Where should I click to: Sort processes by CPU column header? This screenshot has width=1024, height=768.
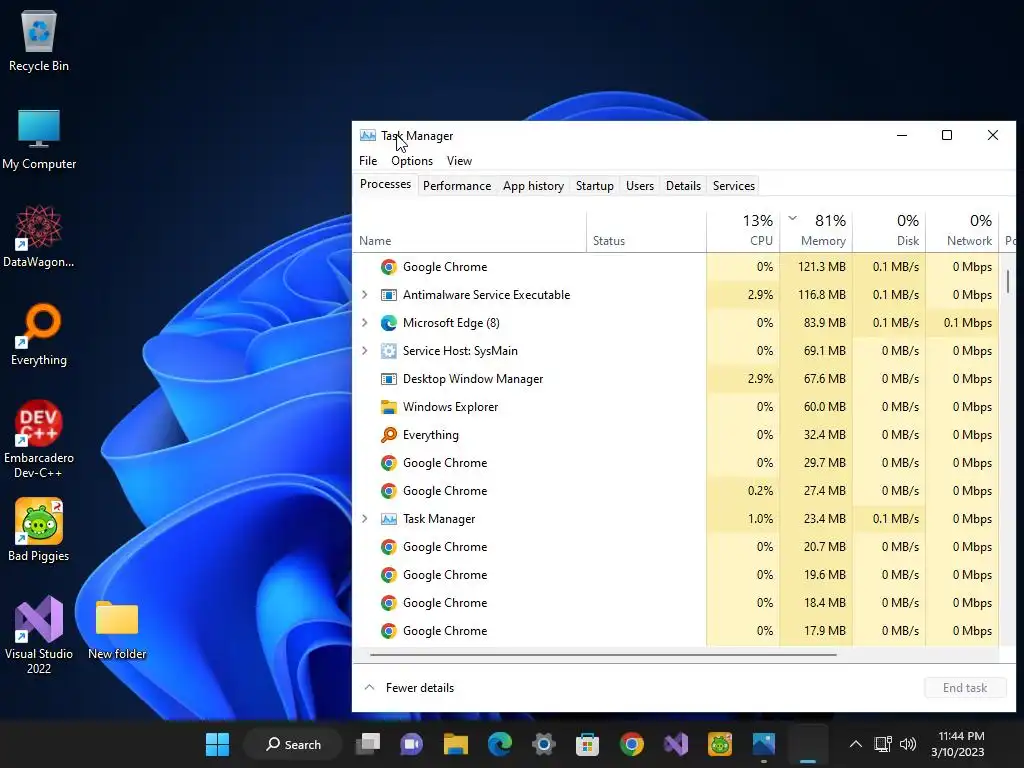point(743,232)
